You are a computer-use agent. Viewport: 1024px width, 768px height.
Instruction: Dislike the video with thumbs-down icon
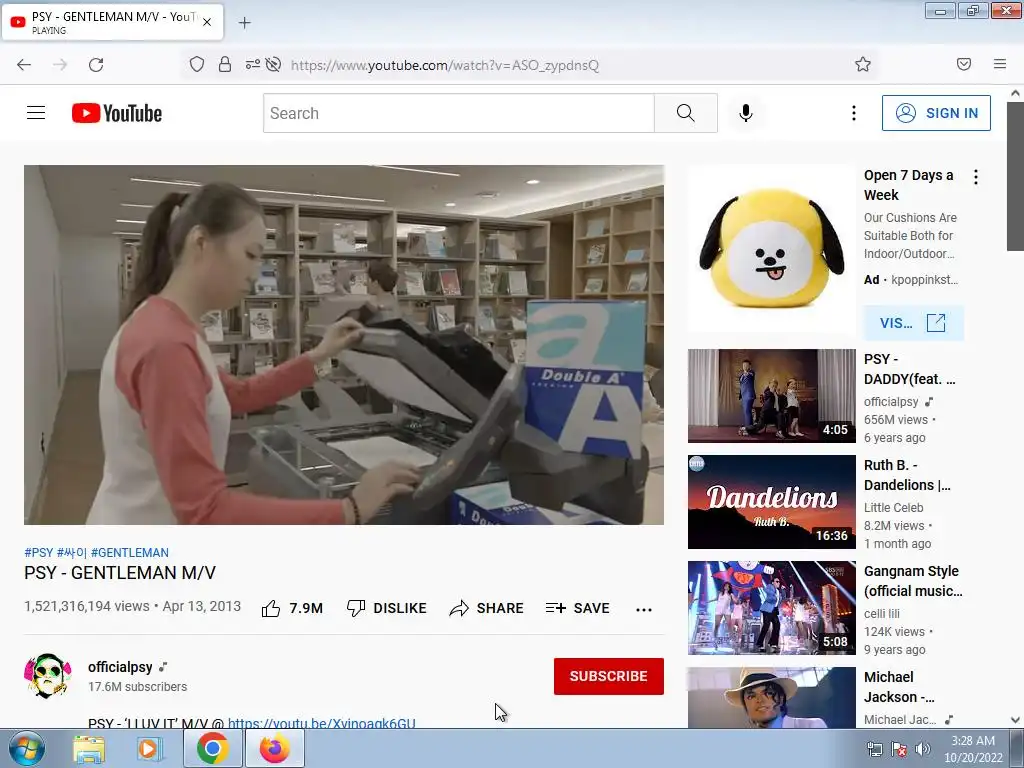click(356, 608)
